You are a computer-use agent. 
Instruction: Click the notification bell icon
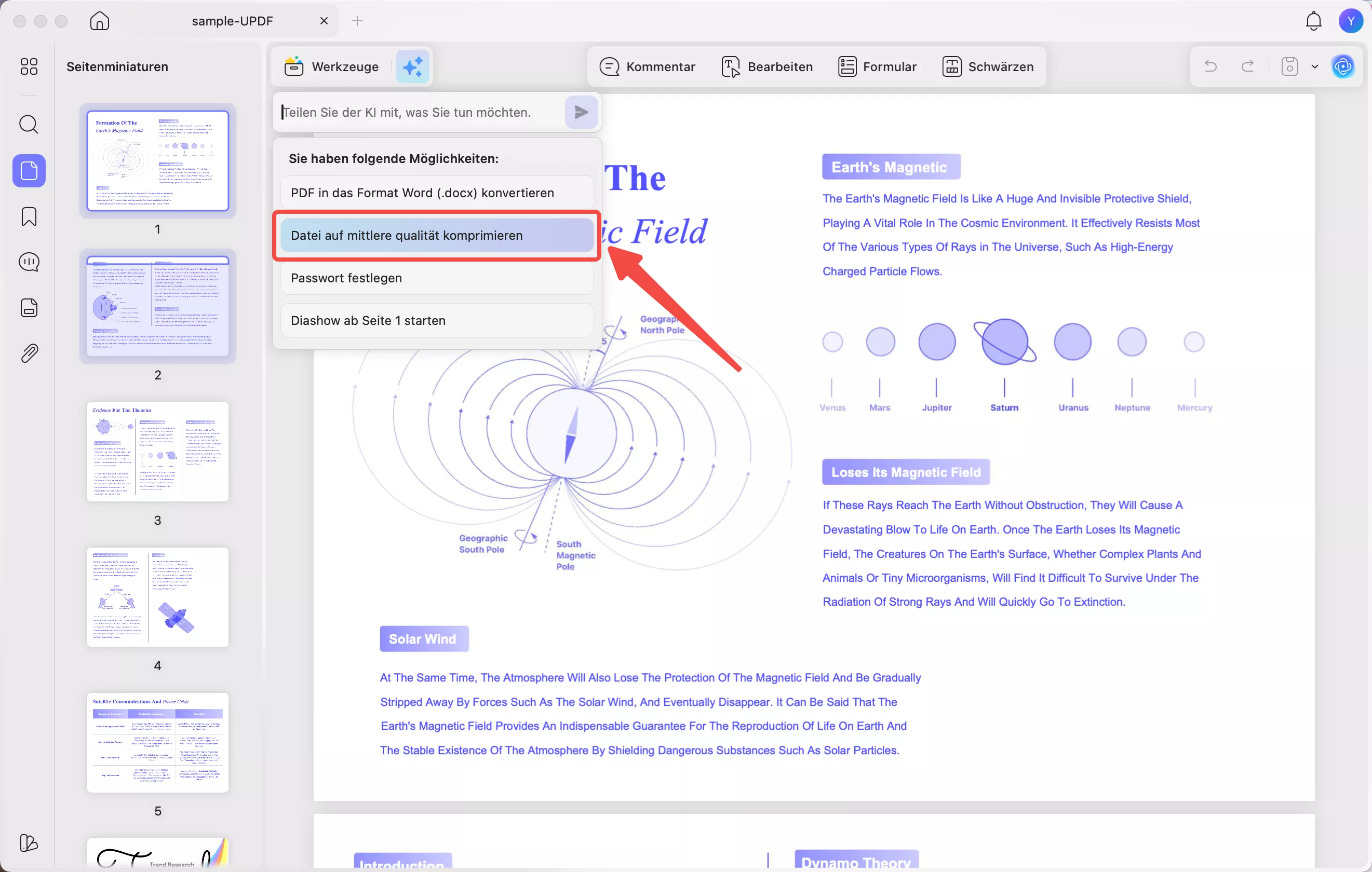[1313, 21]
